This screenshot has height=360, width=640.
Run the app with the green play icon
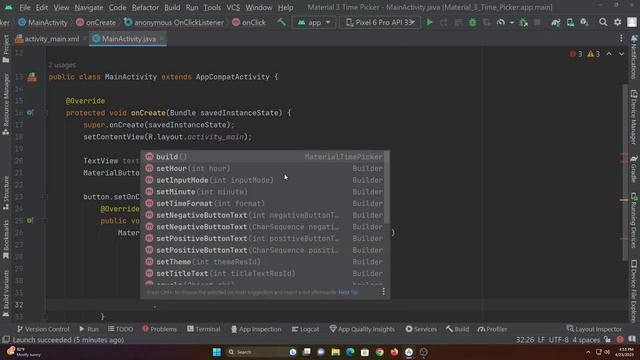[429, 22]
